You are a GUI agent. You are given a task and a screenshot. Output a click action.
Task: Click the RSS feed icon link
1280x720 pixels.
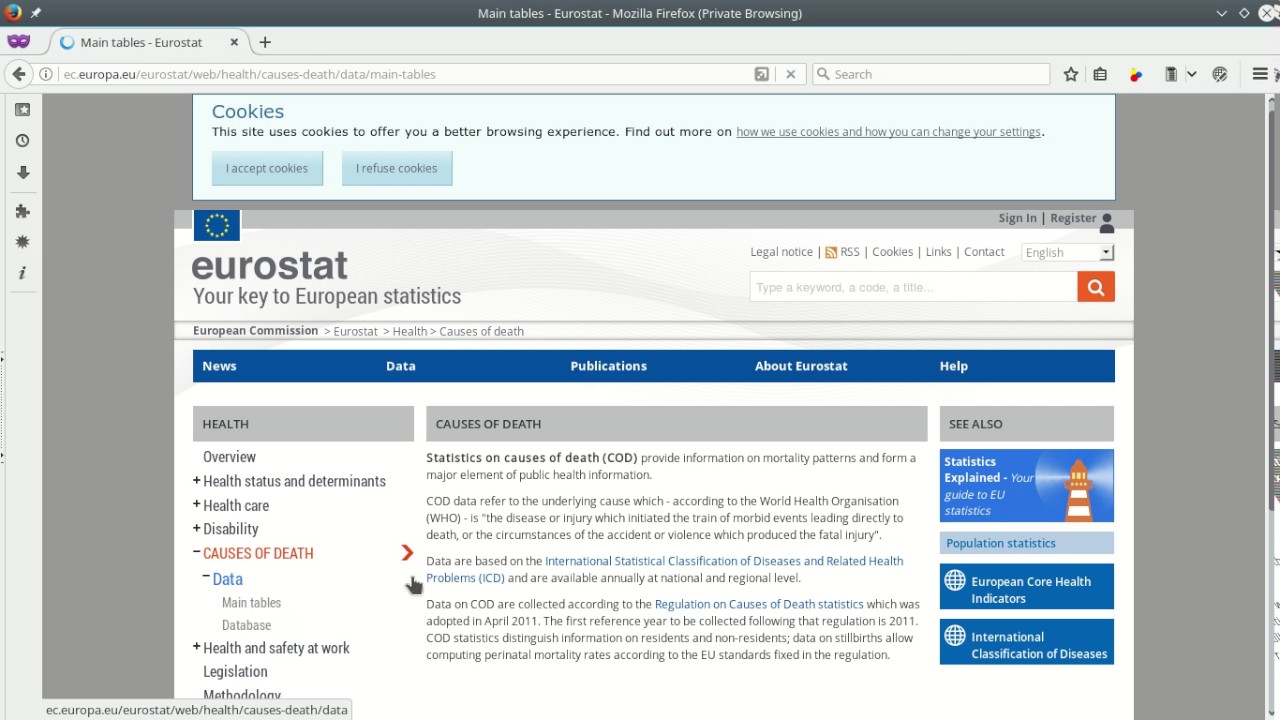click(831, 252)
